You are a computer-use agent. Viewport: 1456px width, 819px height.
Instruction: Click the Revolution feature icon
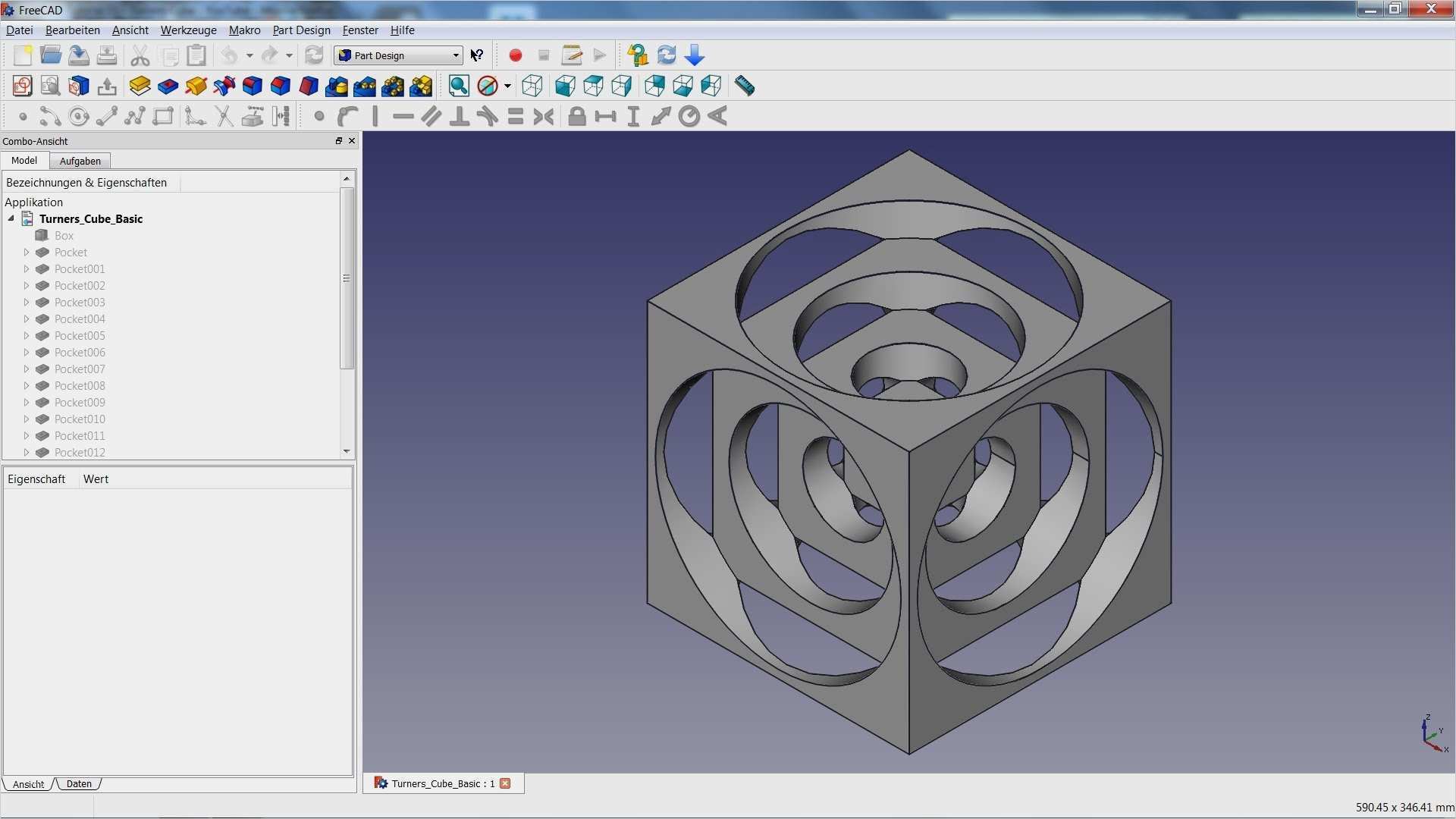point(196,86)
